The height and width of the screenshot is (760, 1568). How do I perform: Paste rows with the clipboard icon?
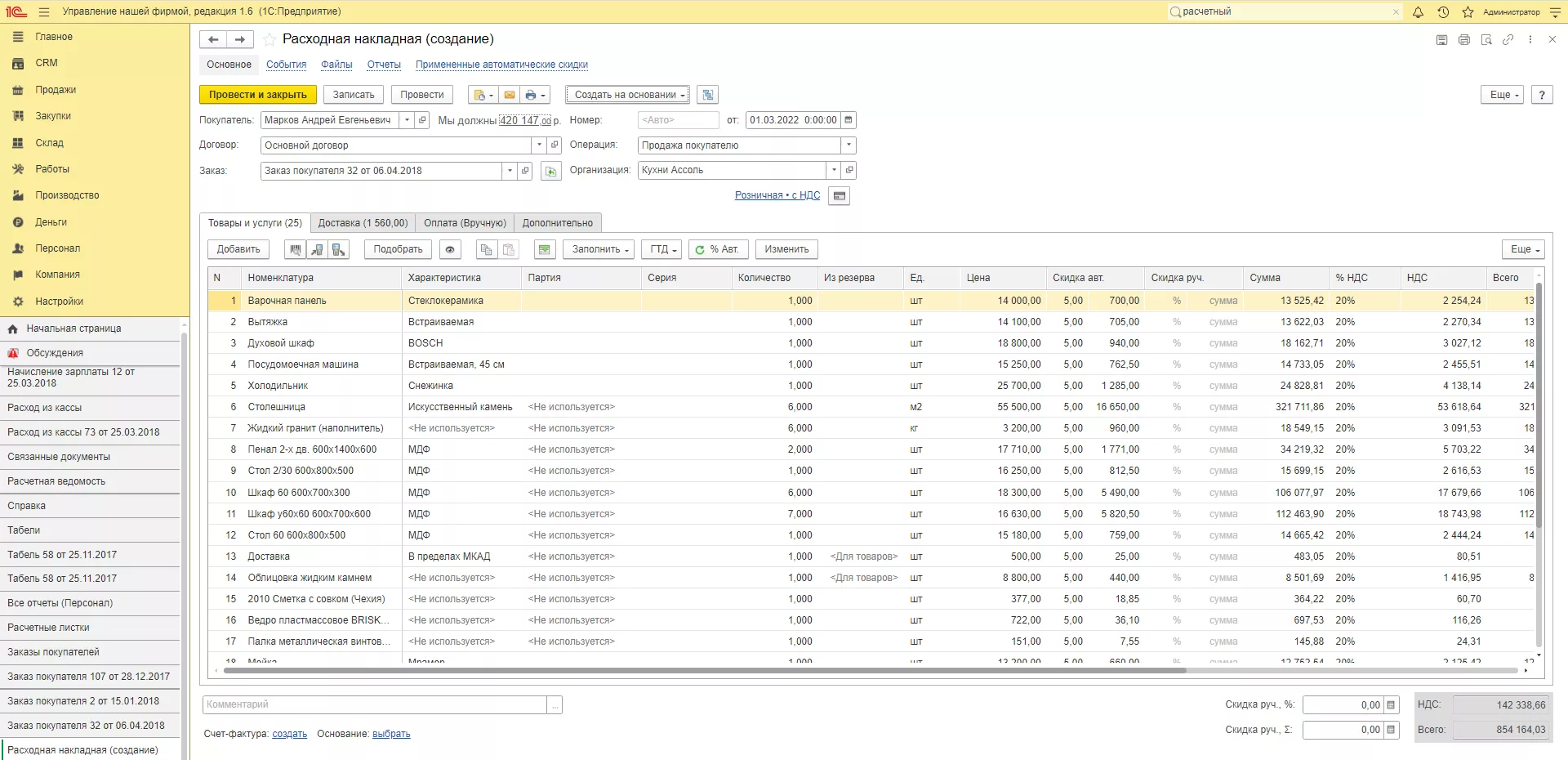tap(508, 249)
